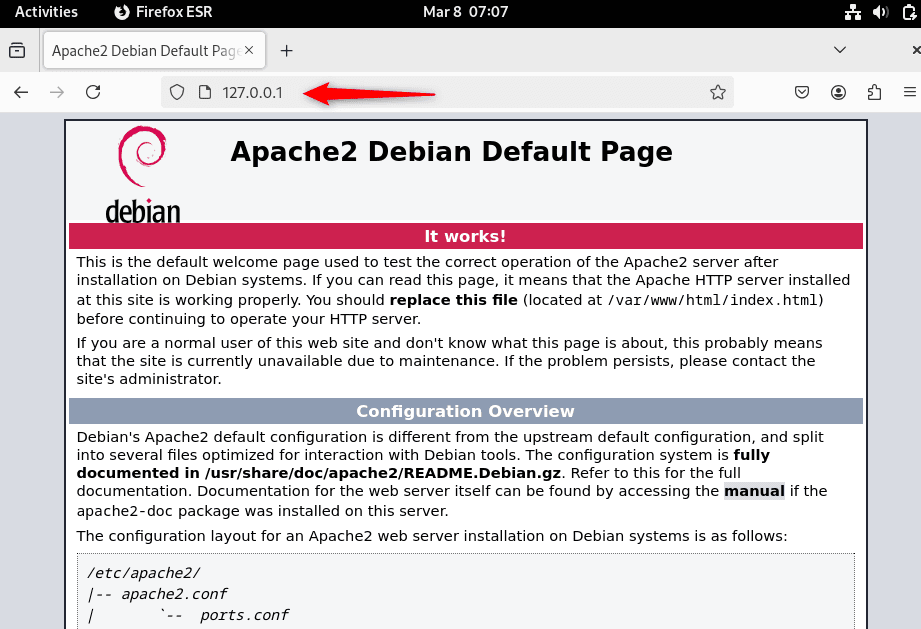921x629 pixels.
Task: Click the network icon in the system tray
Action: [853, 13]
